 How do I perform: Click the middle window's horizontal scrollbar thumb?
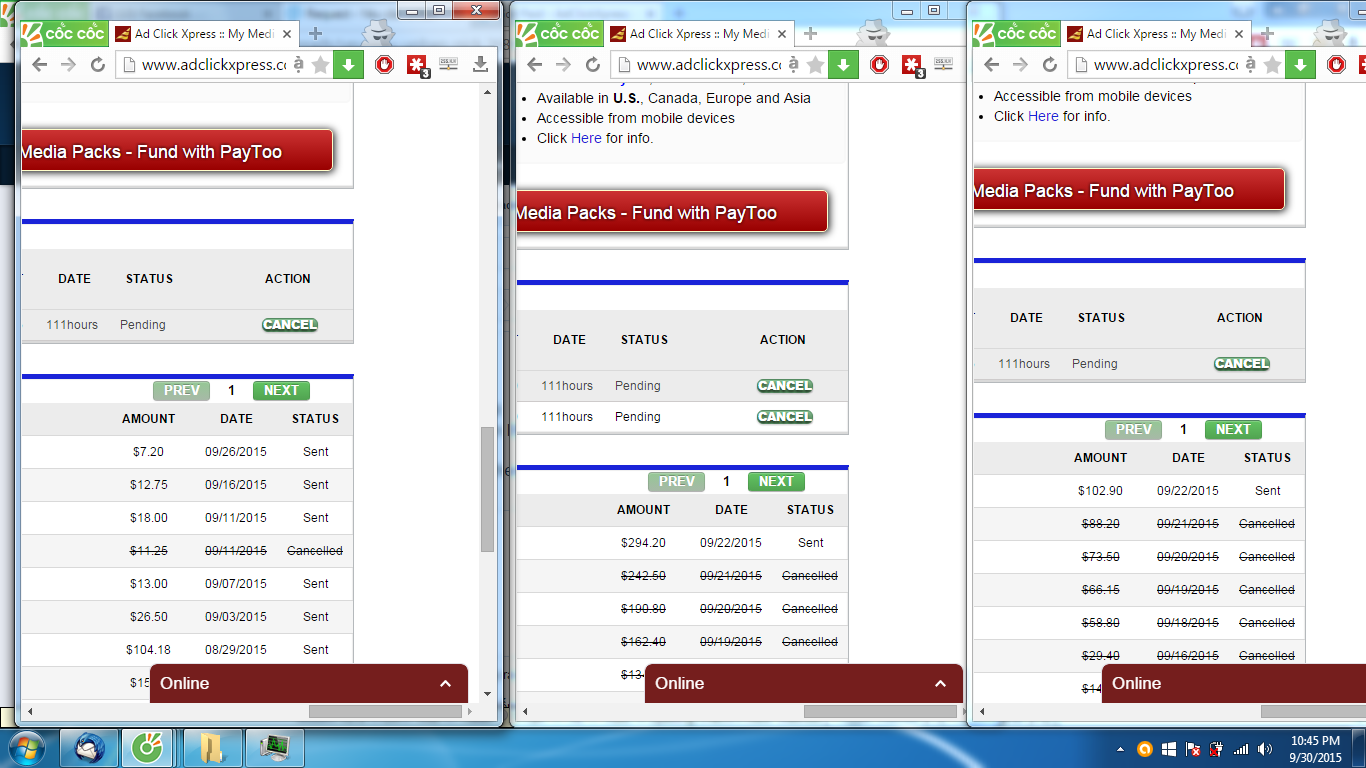(880, 711)
